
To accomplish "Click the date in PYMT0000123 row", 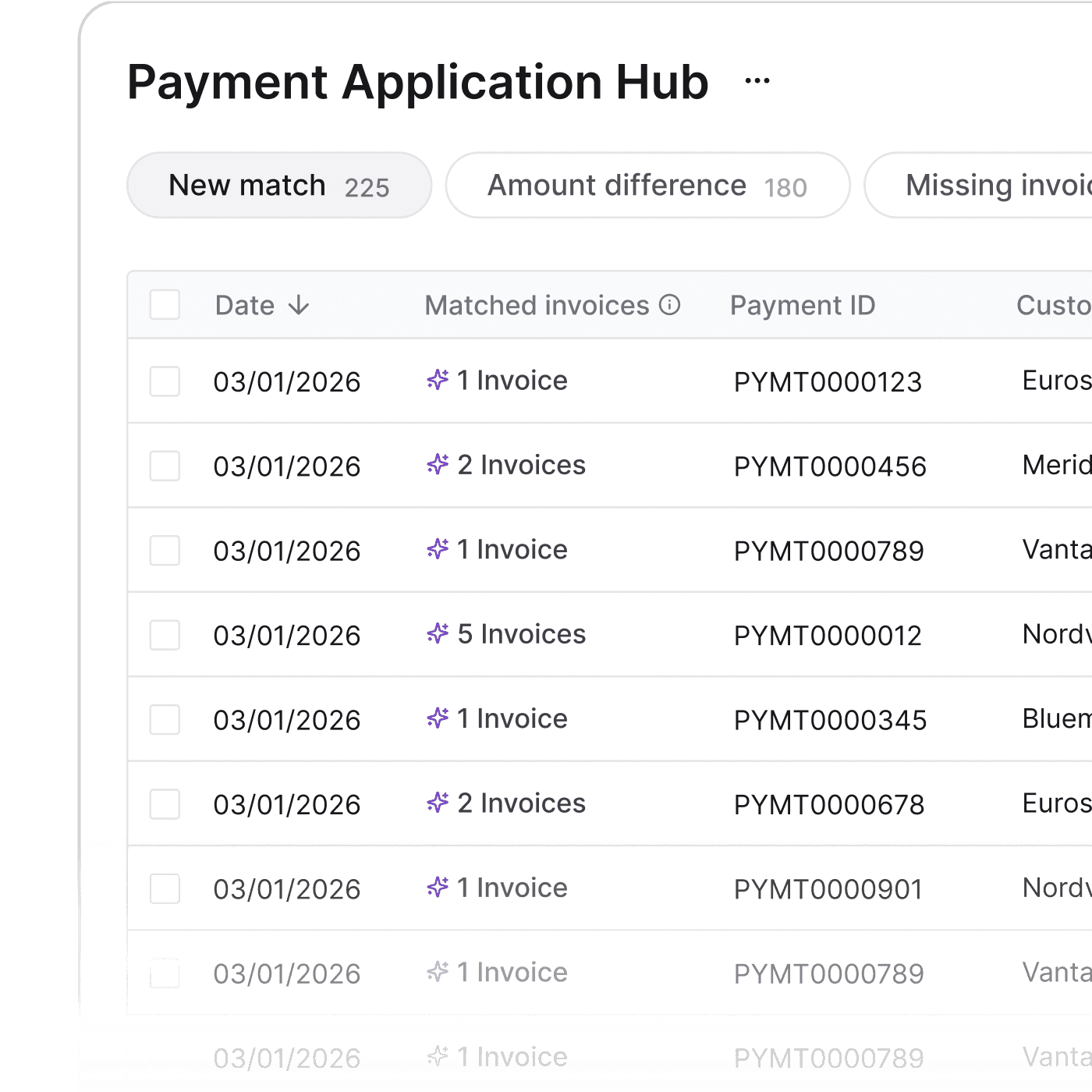I will click(287, 382).
